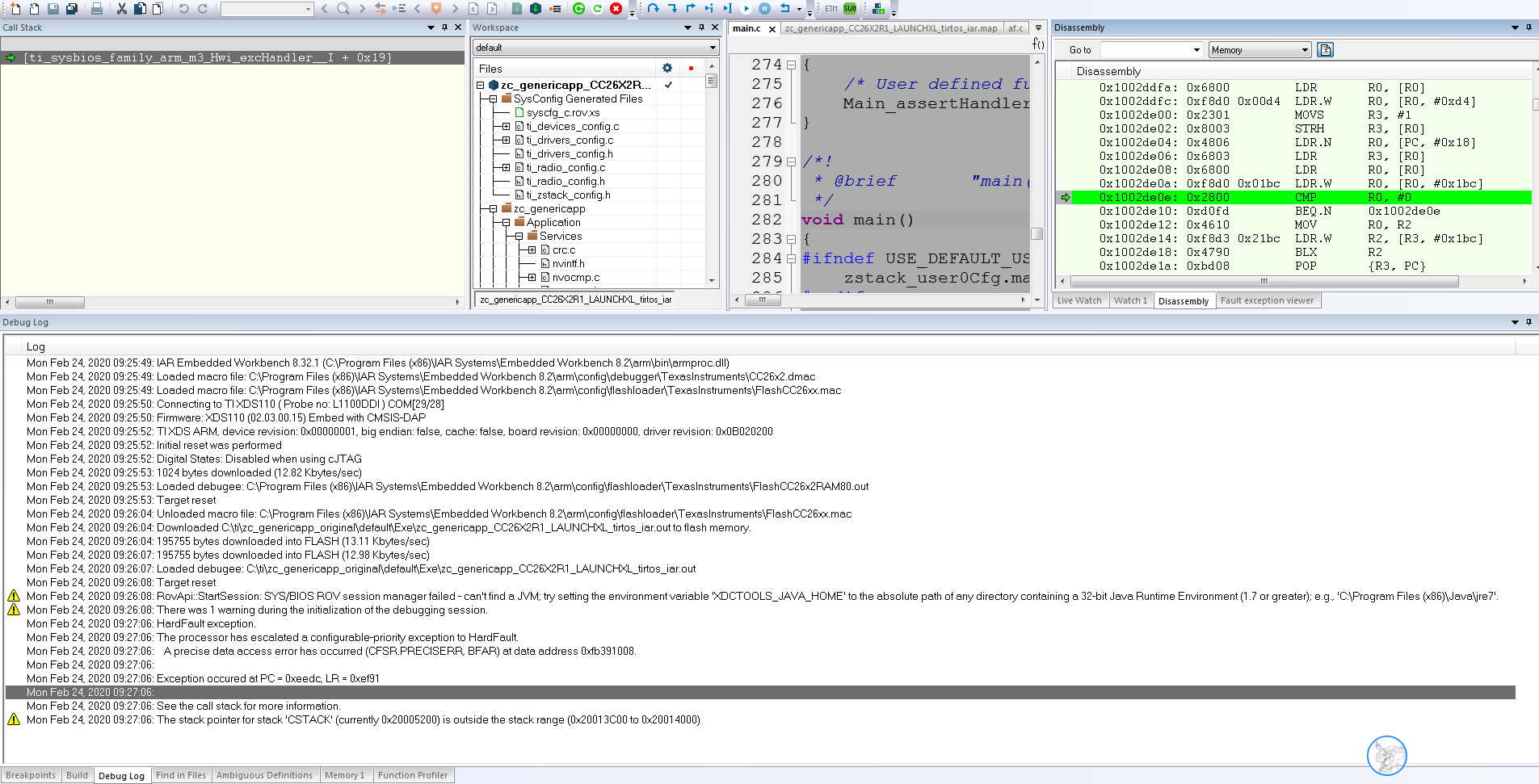
Task: Open the workspace 'default' configuration dropdown
Action: pos(596,48)
